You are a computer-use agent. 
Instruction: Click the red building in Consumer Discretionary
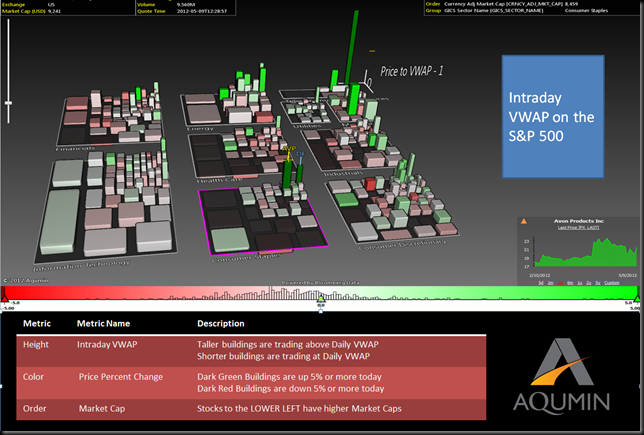pyautogui.click(x=370, y=184)
